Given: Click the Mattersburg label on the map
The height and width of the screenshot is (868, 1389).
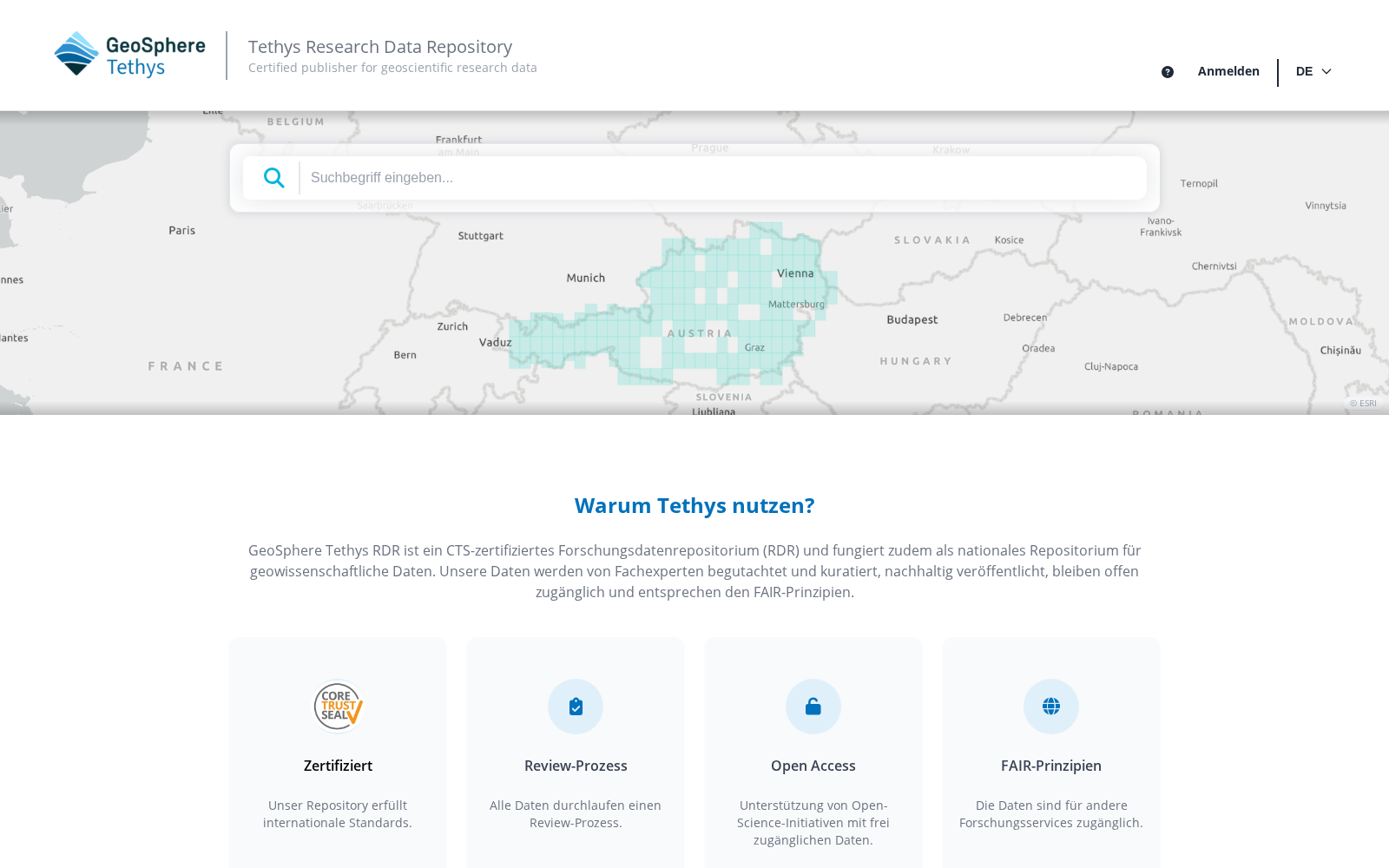Looking at the screenshot, I should (796, 305).
